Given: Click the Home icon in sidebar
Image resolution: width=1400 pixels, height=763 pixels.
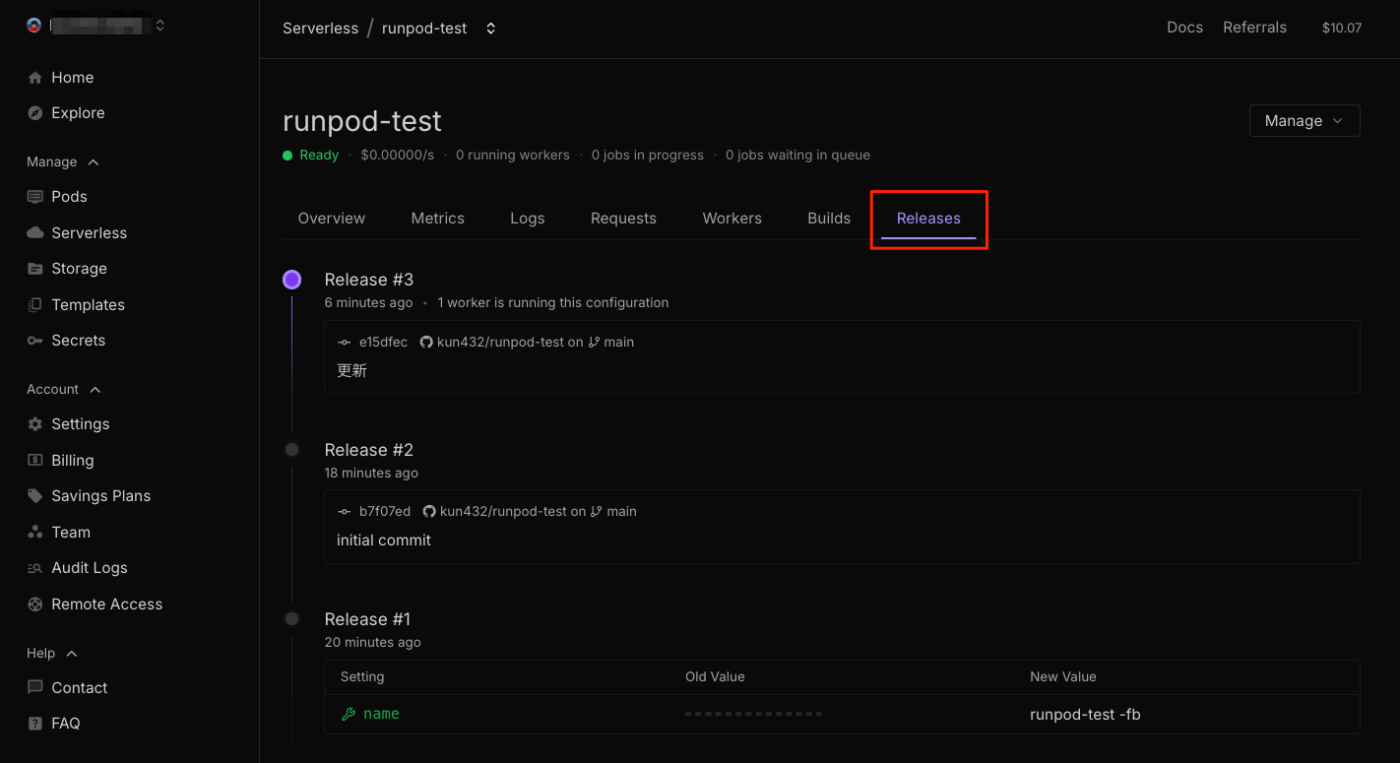Looking at the screenshot, I should [x=35, y=78].
